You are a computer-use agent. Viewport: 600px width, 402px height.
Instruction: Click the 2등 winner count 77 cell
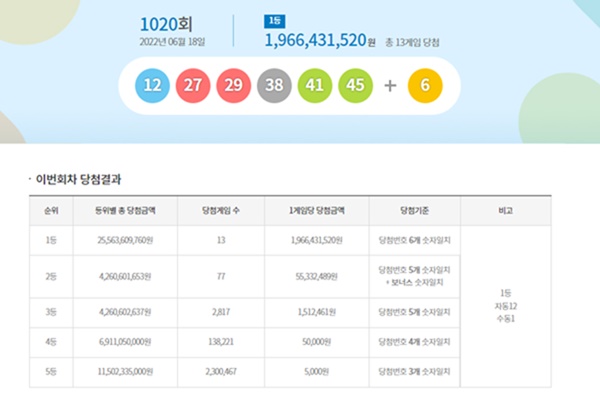(221, 277)
